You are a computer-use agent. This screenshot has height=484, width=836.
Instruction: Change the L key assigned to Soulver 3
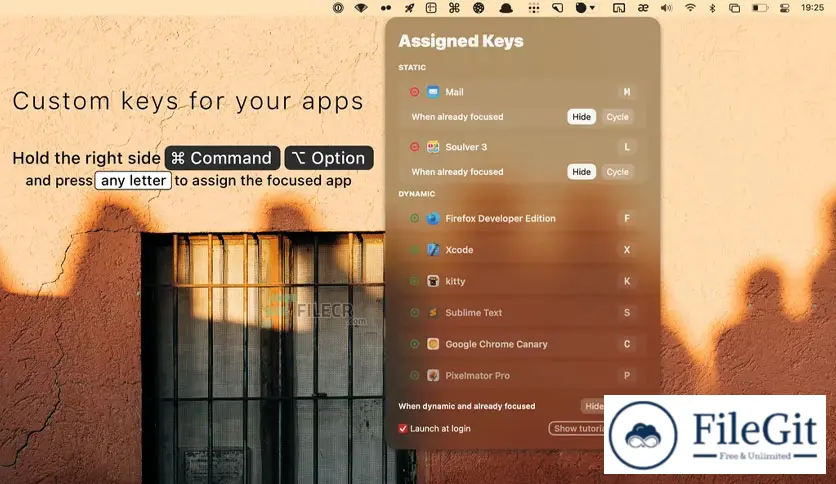[627, 147]
